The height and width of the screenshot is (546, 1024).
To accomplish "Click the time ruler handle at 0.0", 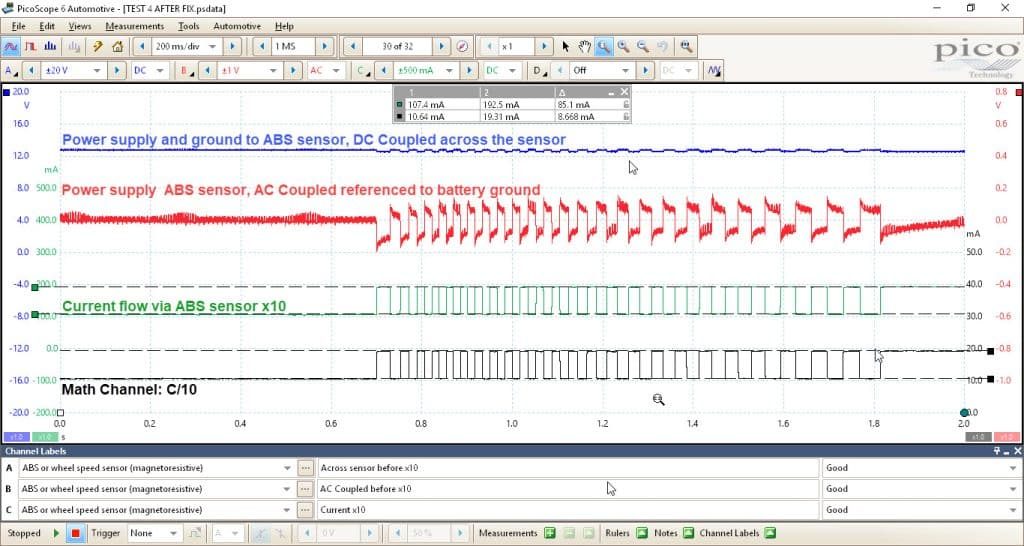I will tap(60, 413).
